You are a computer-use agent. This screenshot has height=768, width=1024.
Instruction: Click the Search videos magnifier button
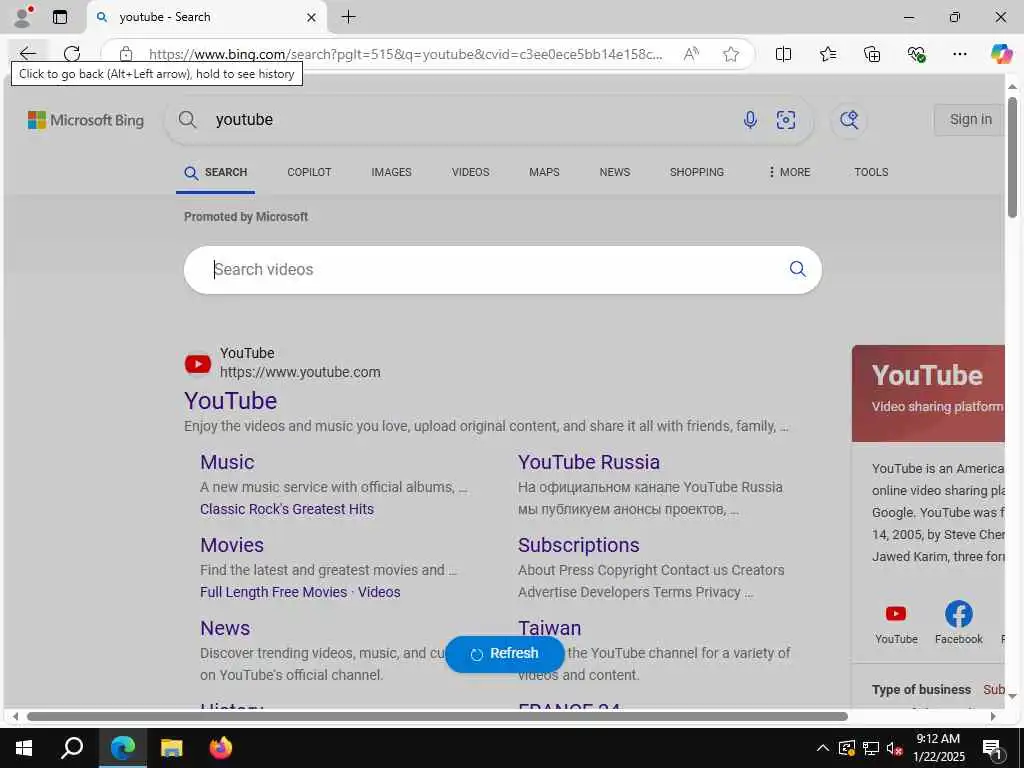point(797,269)
